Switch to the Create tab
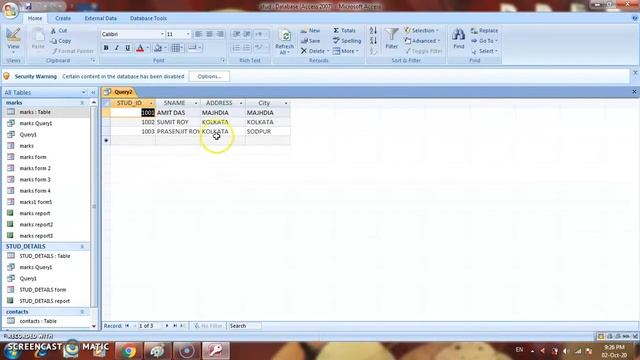This screenshot has height=360, width=640. [x=63, y=18]
